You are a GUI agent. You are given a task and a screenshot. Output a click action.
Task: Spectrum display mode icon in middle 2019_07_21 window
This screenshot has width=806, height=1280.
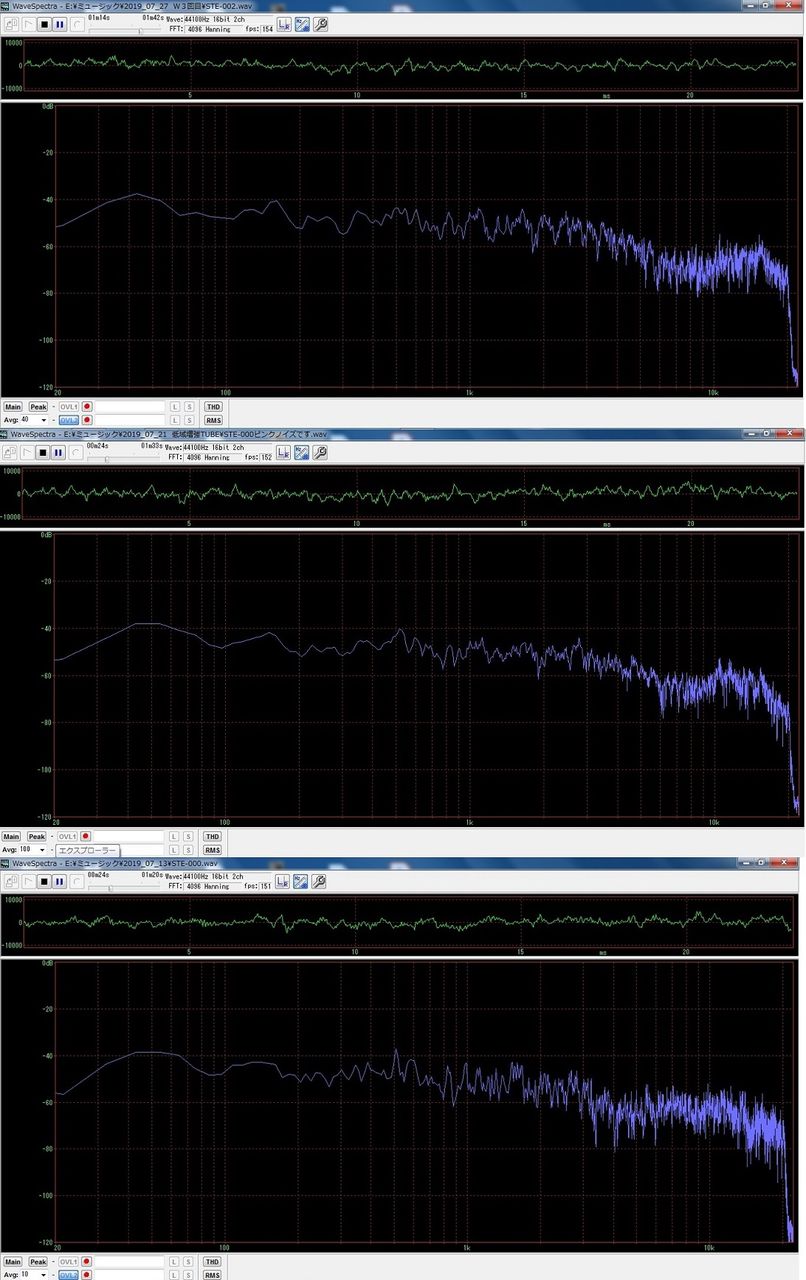point(301,452)
